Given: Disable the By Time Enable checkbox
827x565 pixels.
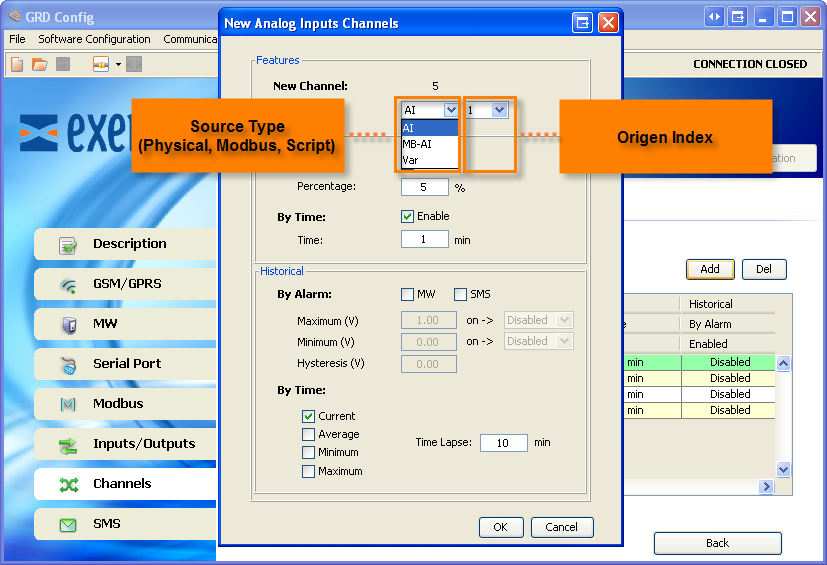Looking at the screenshot, I should pos(408,216).
